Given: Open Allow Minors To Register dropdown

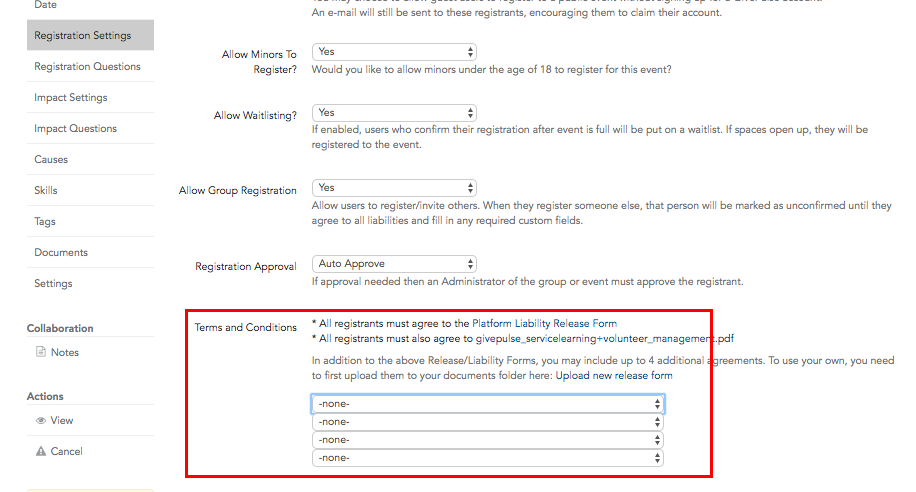Looking at the screenshot, I should [394, 52].
